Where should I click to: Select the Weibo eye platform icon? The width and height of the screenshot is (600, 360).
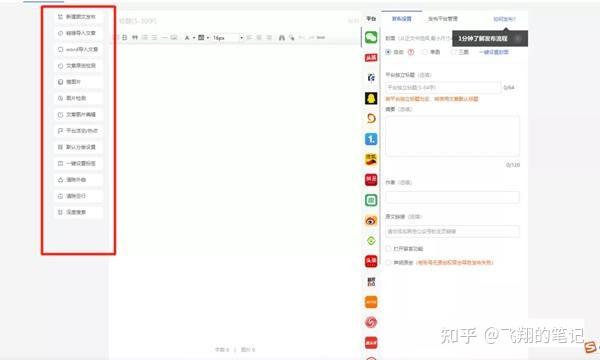(x=371, y=220)
